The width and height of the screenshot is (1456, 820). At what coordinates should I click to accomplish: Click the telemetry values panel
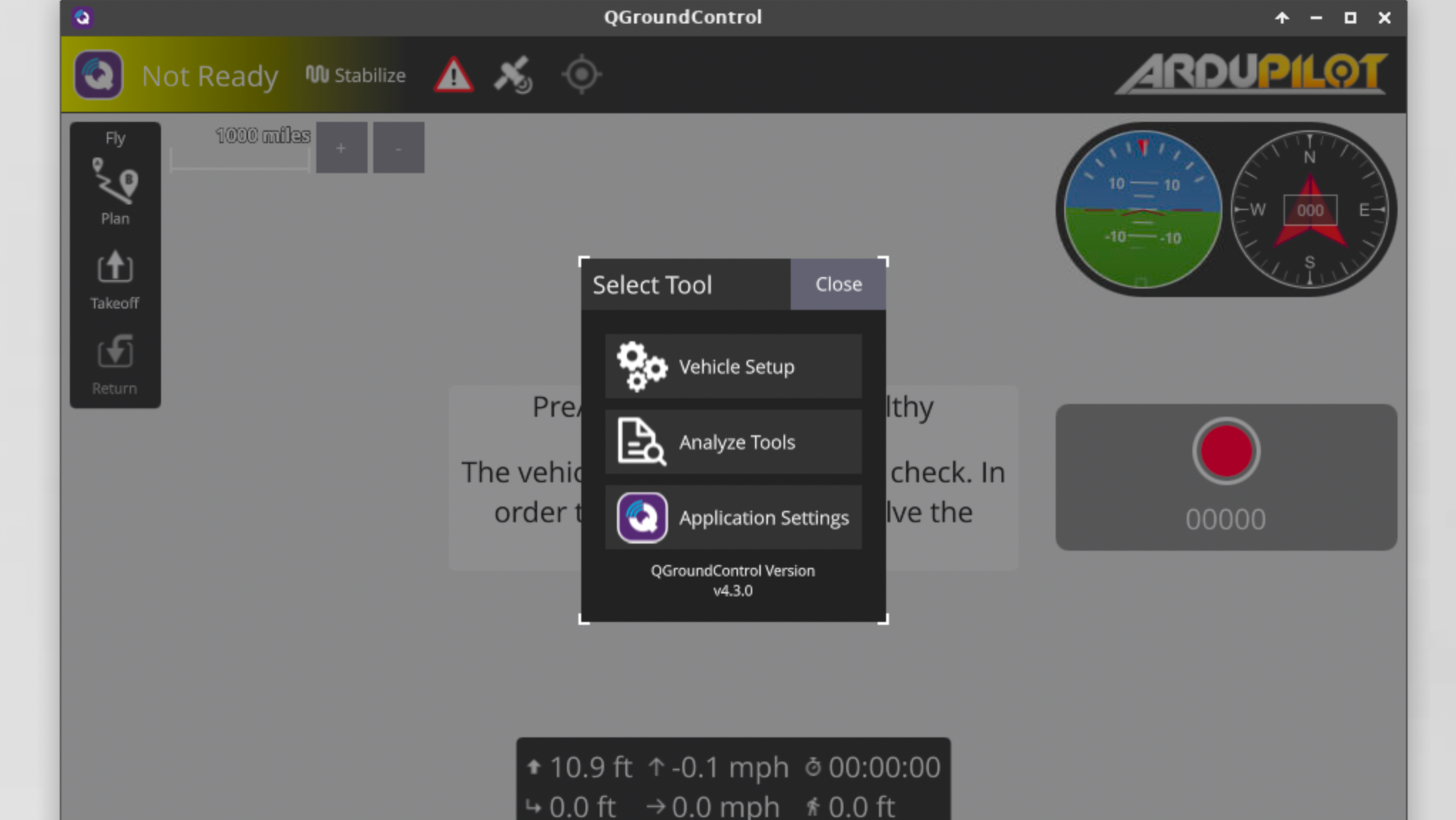tap(733, 779)
